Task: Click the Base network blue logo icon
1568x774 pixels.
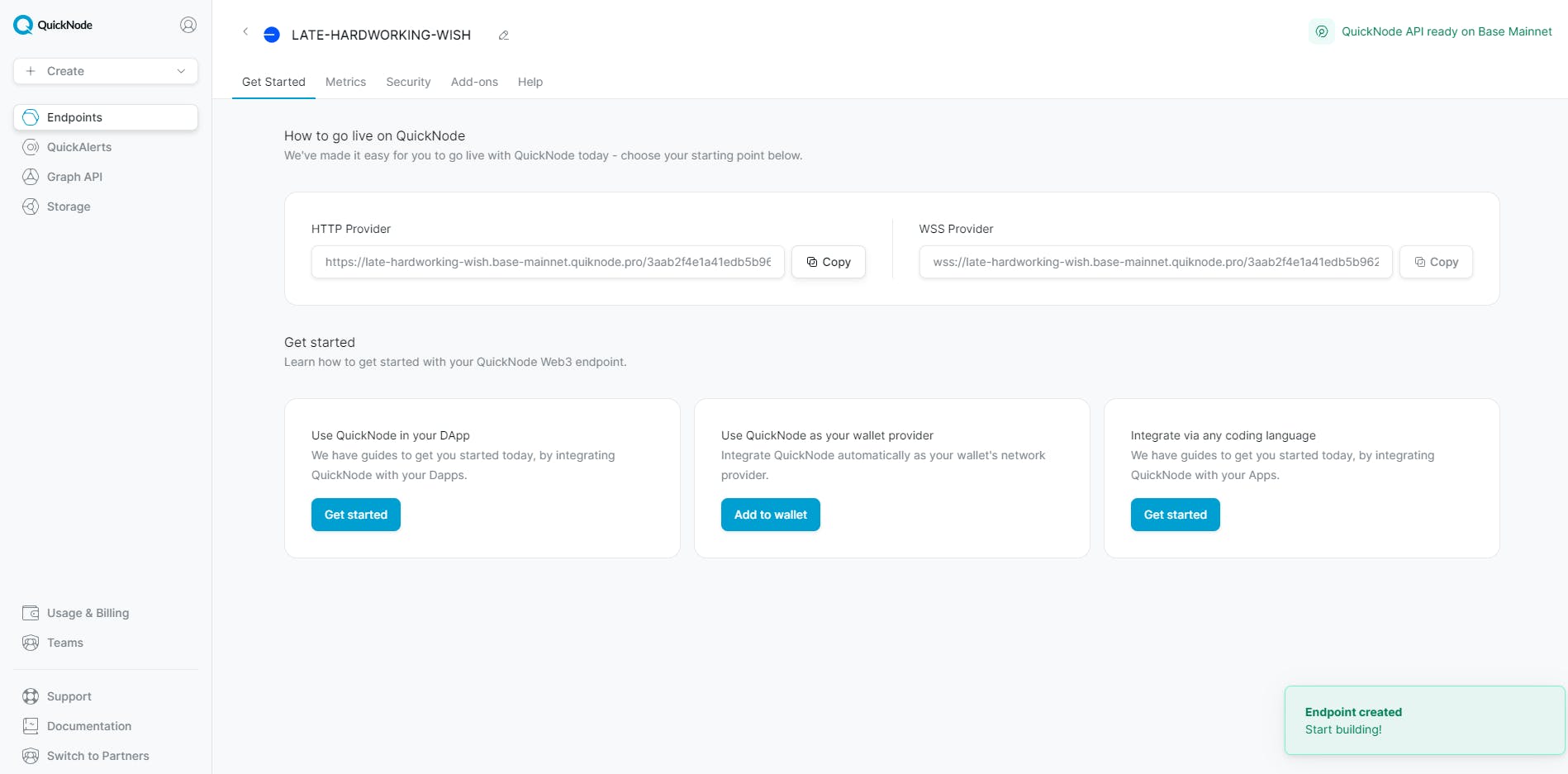Action: (x=271, y=35)
